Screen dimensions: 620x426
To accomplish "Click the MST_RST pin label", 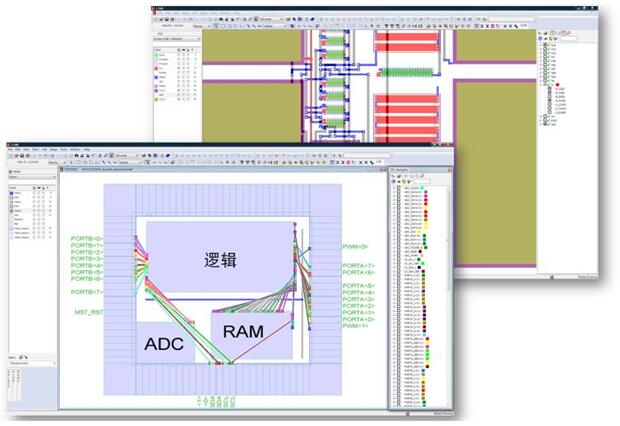I will pos(89,312).
